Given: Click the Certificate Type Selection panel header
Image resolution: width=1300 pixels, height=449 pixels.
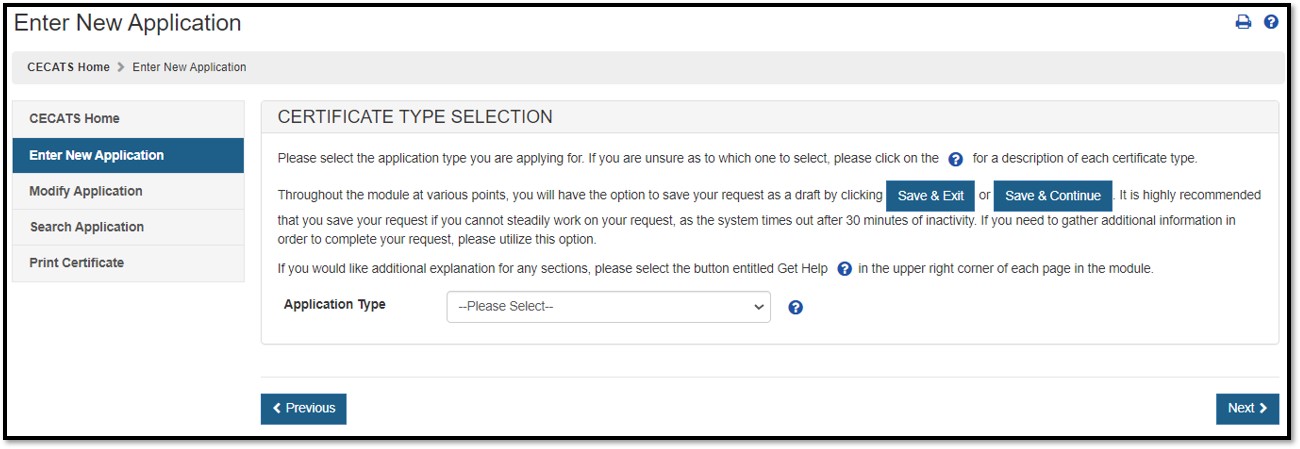Looking at the screenshot, I should pos(415,117).
